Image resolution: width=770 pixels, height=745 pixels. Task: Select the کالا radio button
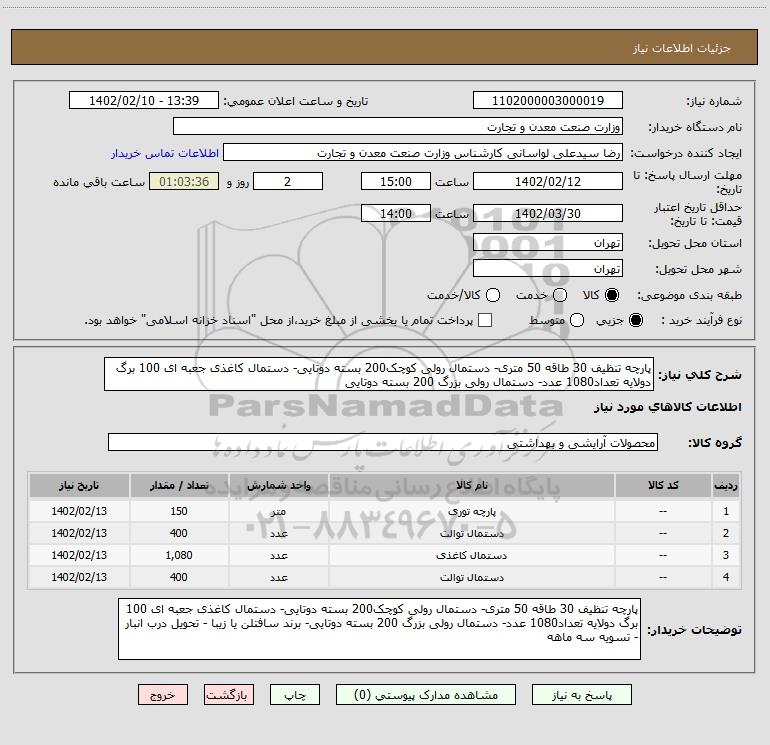pyautogui.click(x=612, y=295)
